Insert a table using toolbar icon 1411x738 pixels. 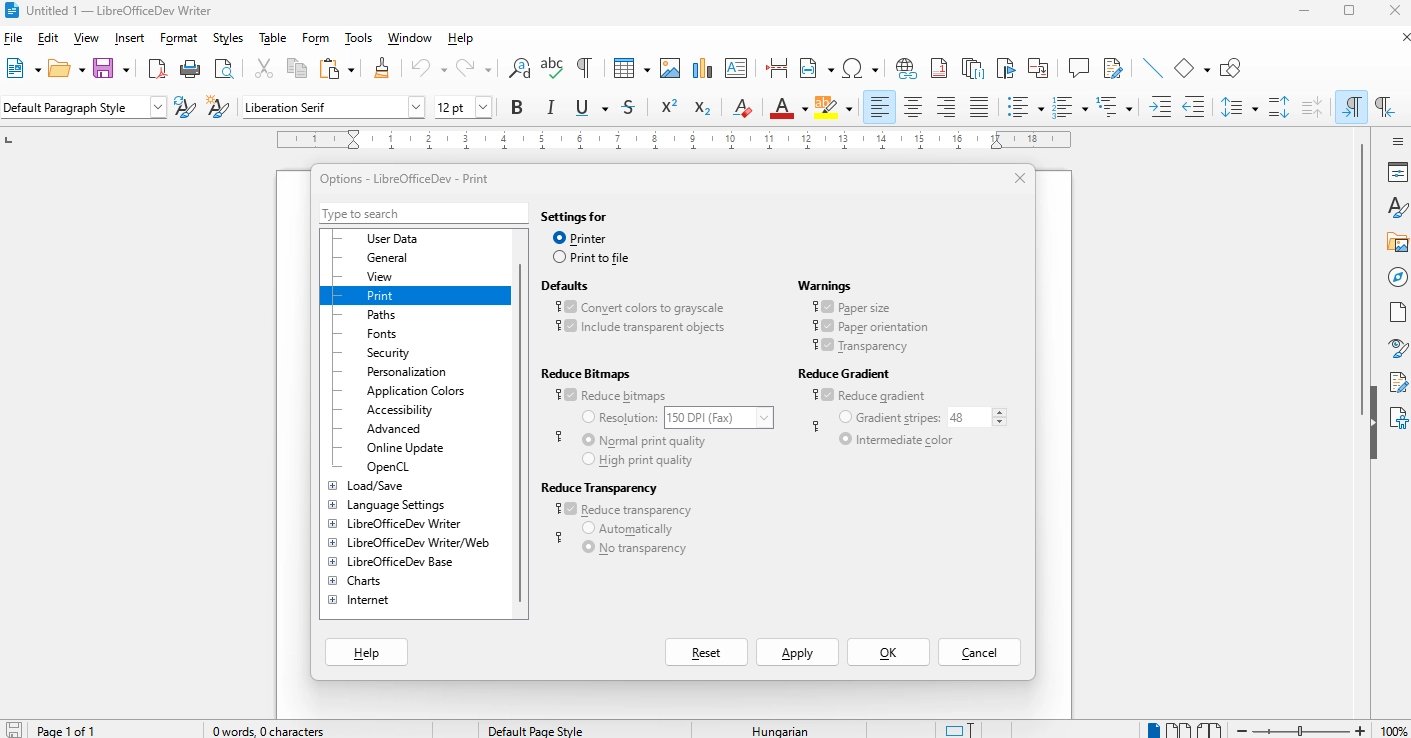(x=624, y=68)
